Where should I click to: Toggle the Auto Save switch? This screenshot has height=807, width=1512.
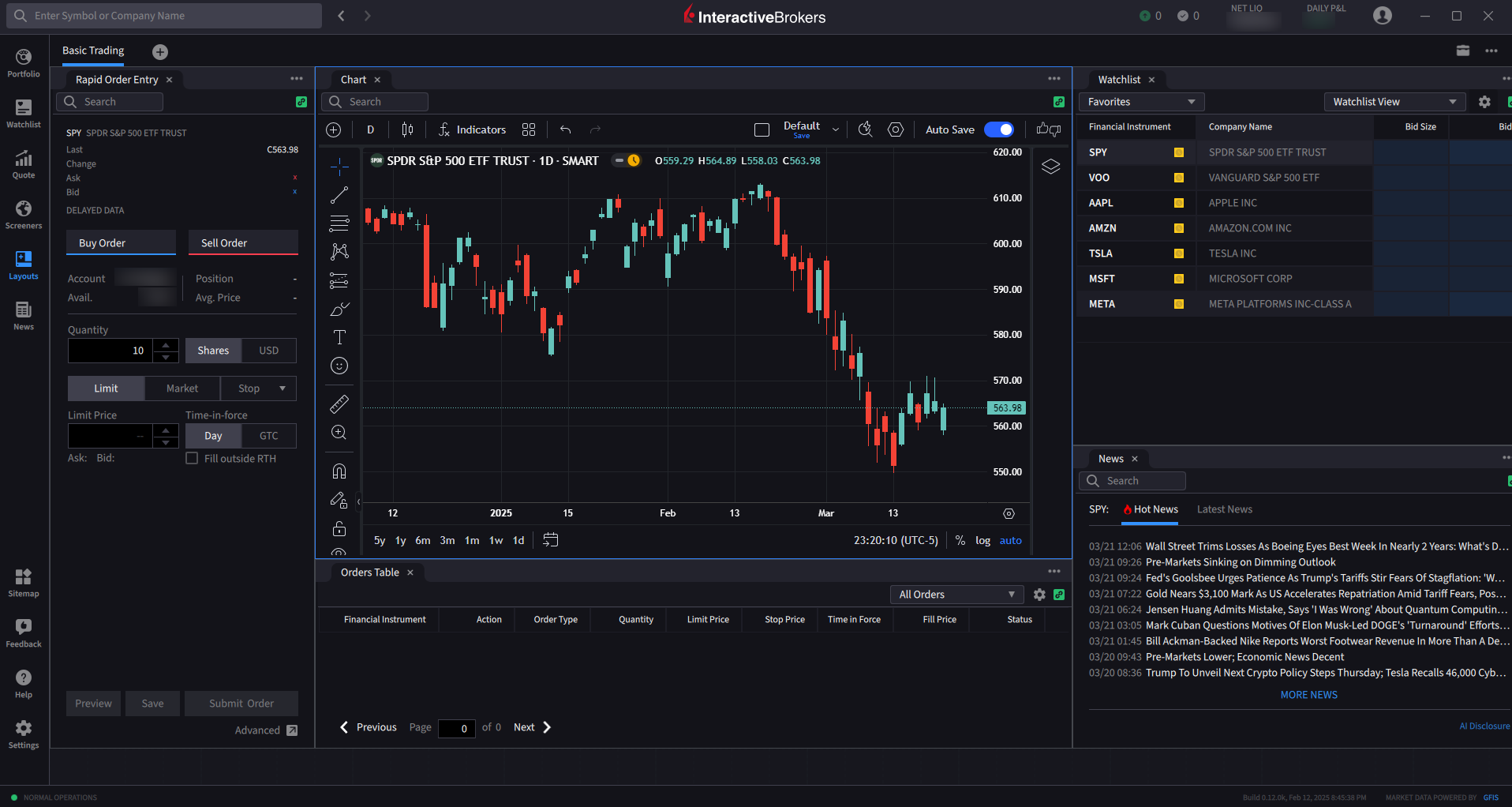(x=999, y=129)
